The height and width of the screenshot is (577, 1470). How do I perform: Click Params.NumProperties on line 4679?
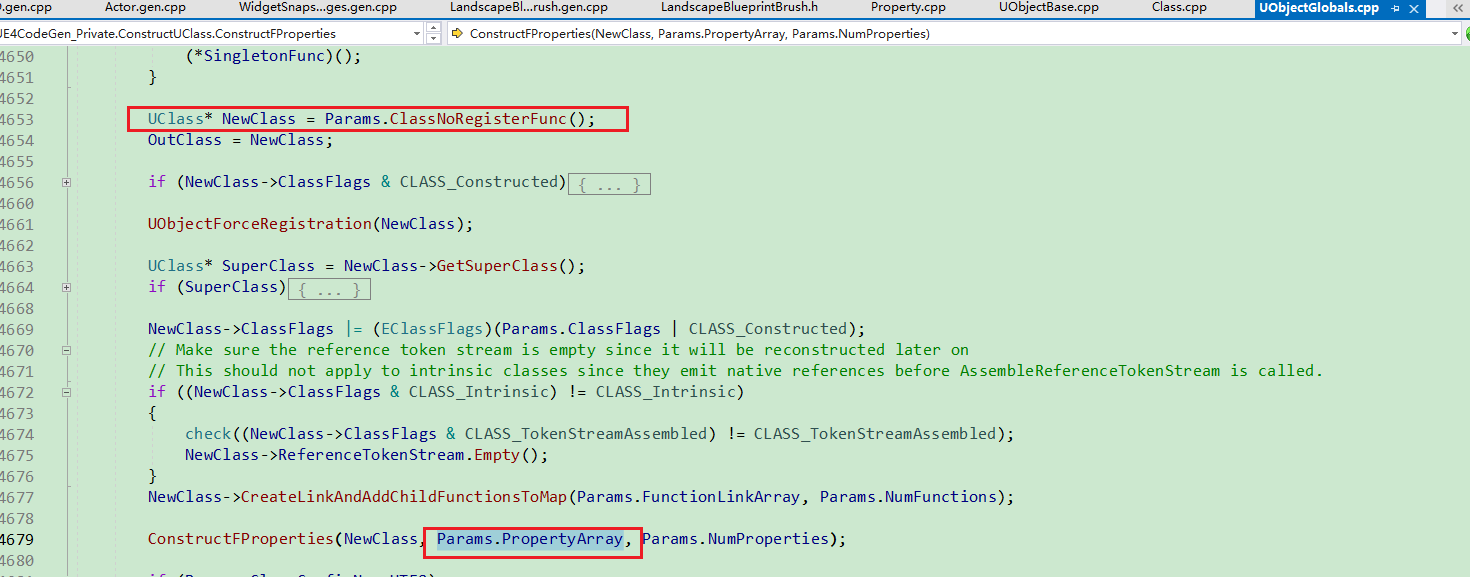[735, 539]
